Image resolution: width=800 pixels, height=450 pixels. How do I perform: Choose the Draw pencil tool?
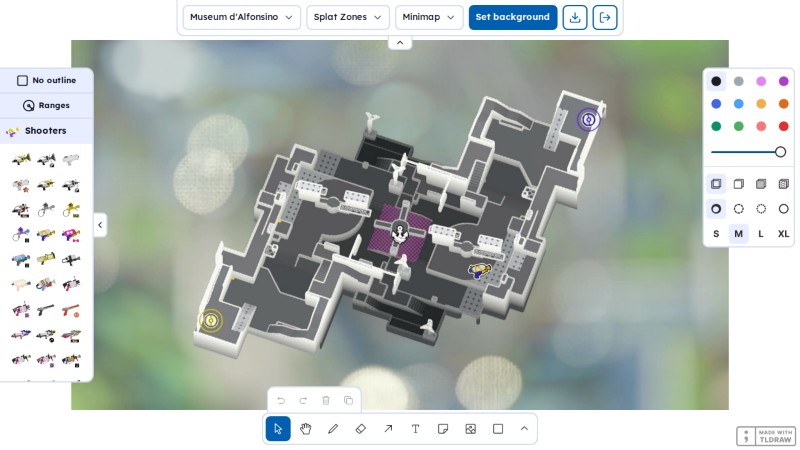(x=333, y=429)
